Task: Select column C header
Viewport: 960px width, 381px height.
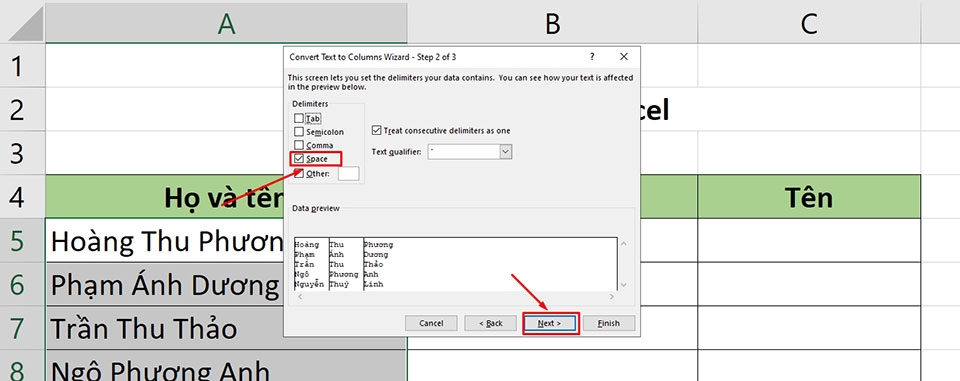Action: click(809, 24)
